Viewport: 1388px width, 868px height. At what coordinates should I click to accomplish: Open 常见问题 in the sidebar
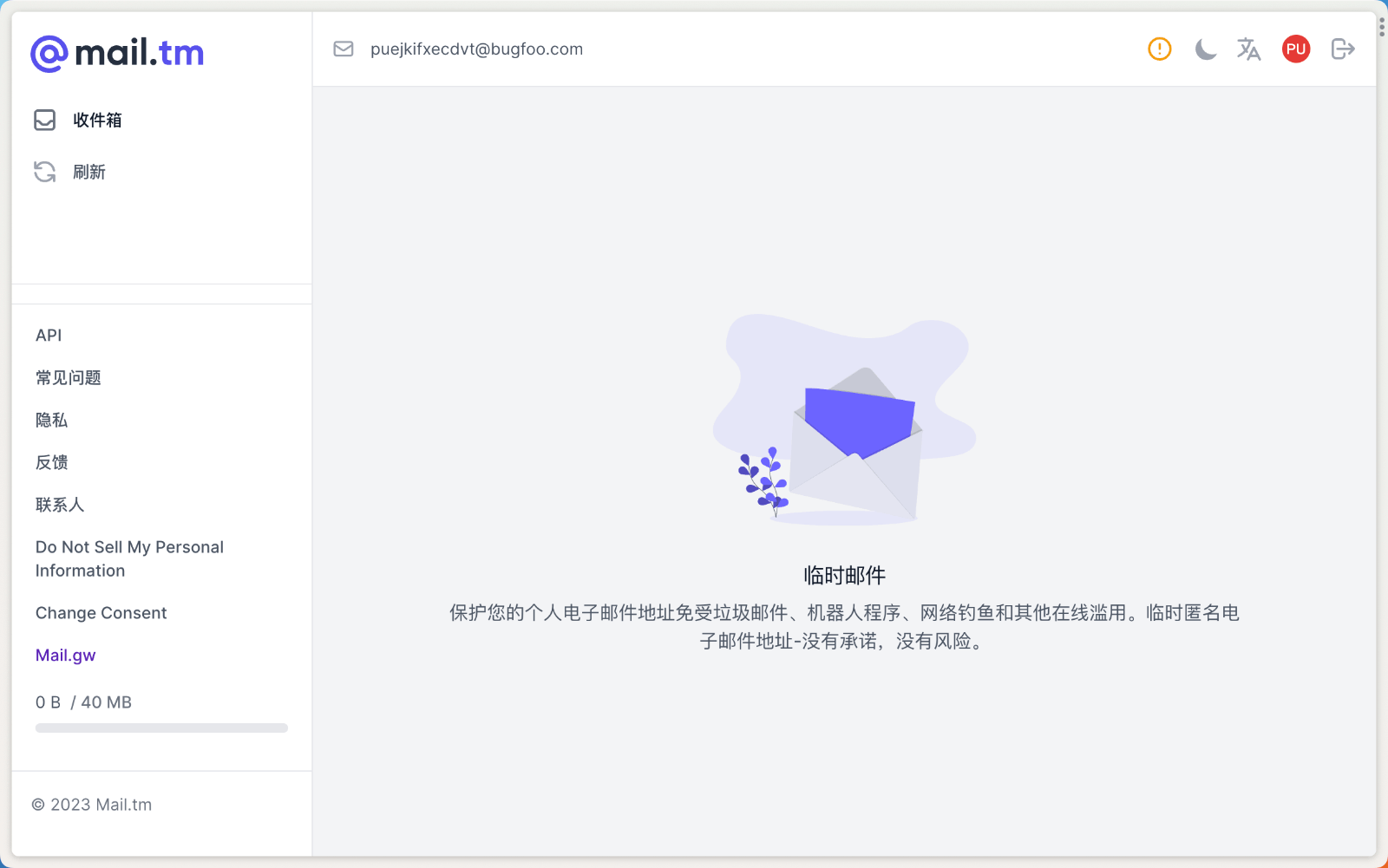(69, 377)
